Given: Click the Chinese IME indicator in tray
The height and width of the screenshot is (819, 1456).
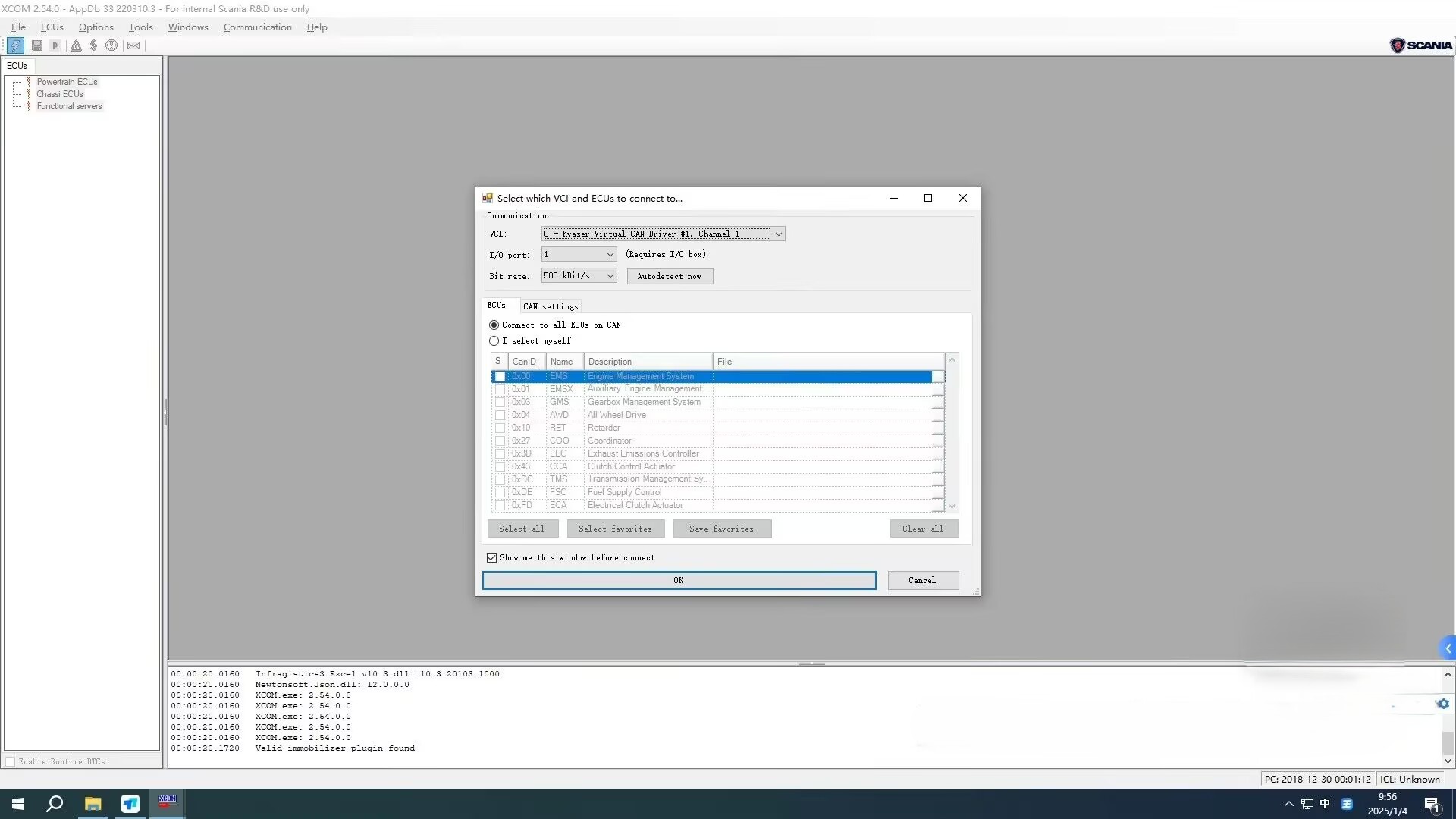Looking at the screenshot, I should 1325,804.
